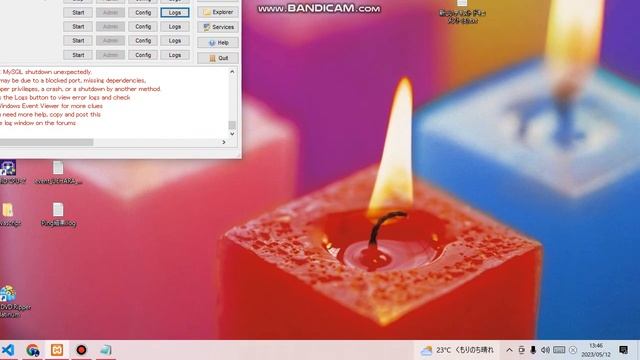Click the log panel scroll down arrow
The width and height of the screenshot is (640, 360).
pos(232,134)
